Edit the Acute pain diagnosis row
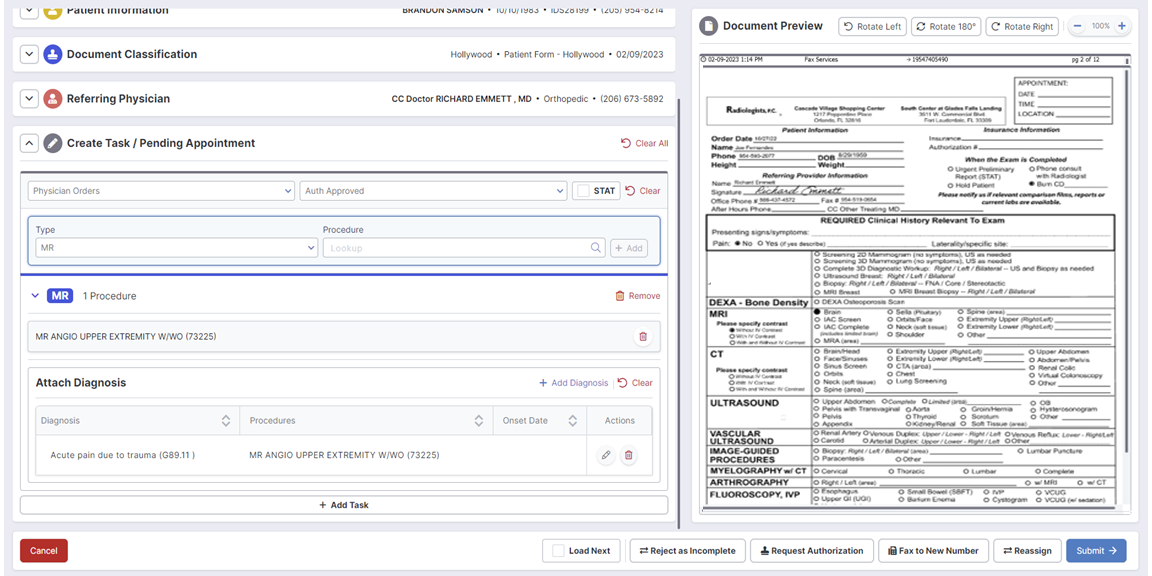1152x576 pixels. [606, 455]
